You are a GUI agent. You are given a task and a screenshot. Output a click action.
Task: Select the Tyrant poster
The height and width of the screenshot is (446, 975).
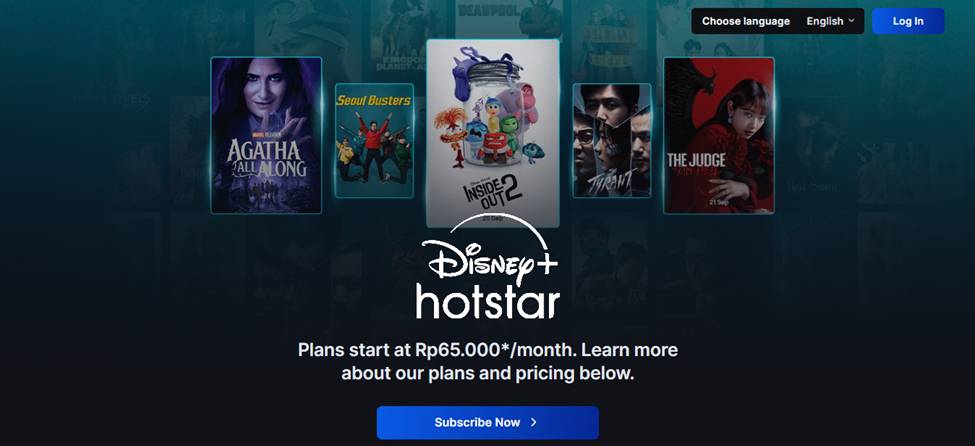[x=612, y=141]
